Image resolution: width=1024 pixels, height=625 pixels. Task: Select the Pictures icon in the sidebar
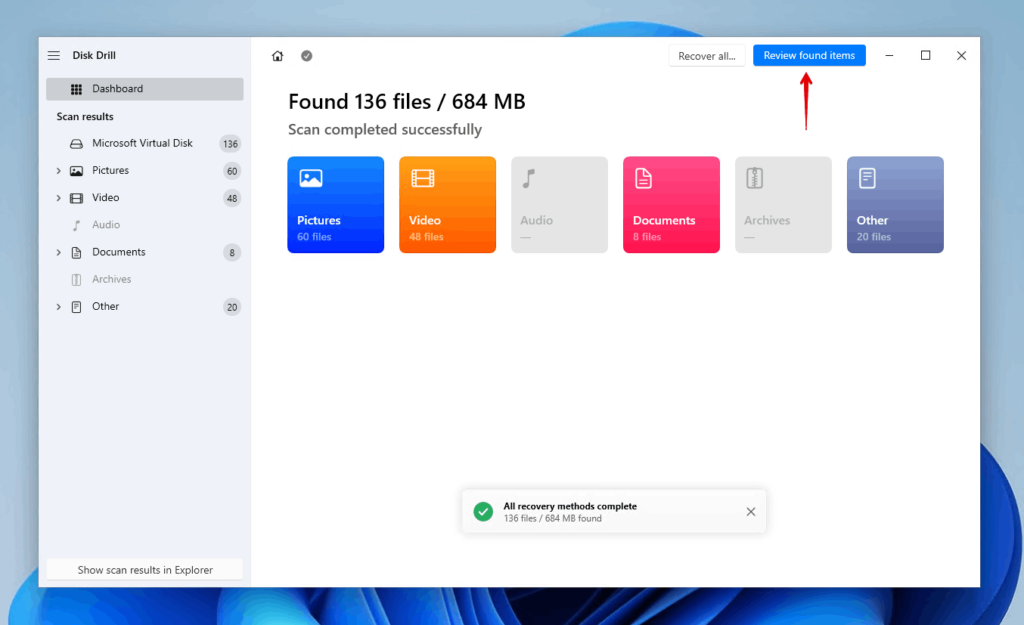point(76,170)
